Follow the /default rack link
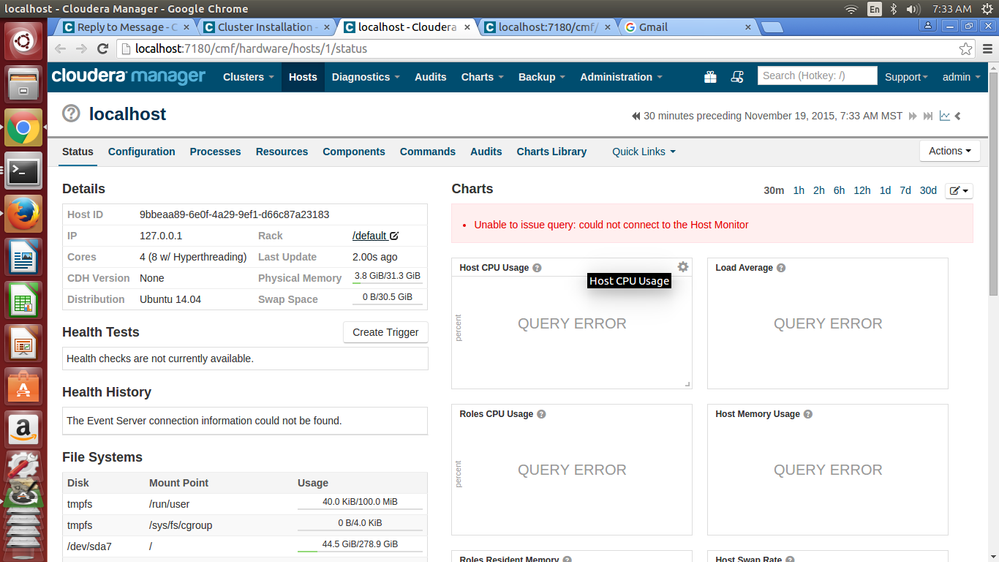Image resolution: width=999 pixels, height=562 pixels. click(370, 236)
